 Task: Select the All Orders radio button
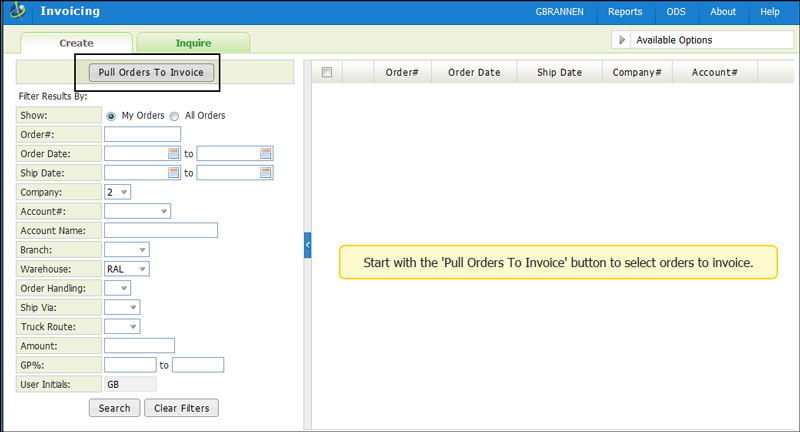(x=174, y=116)
